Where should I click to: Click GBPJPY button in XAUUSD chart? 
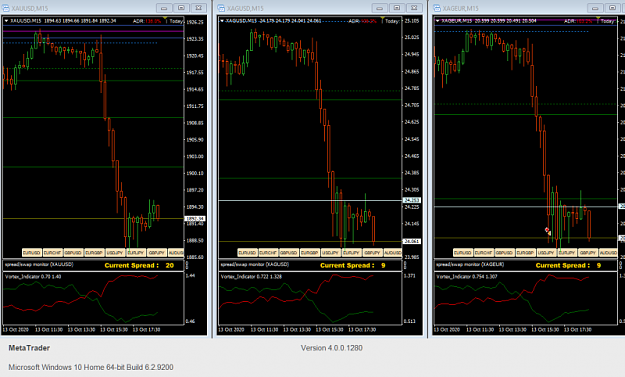point(156,253)
